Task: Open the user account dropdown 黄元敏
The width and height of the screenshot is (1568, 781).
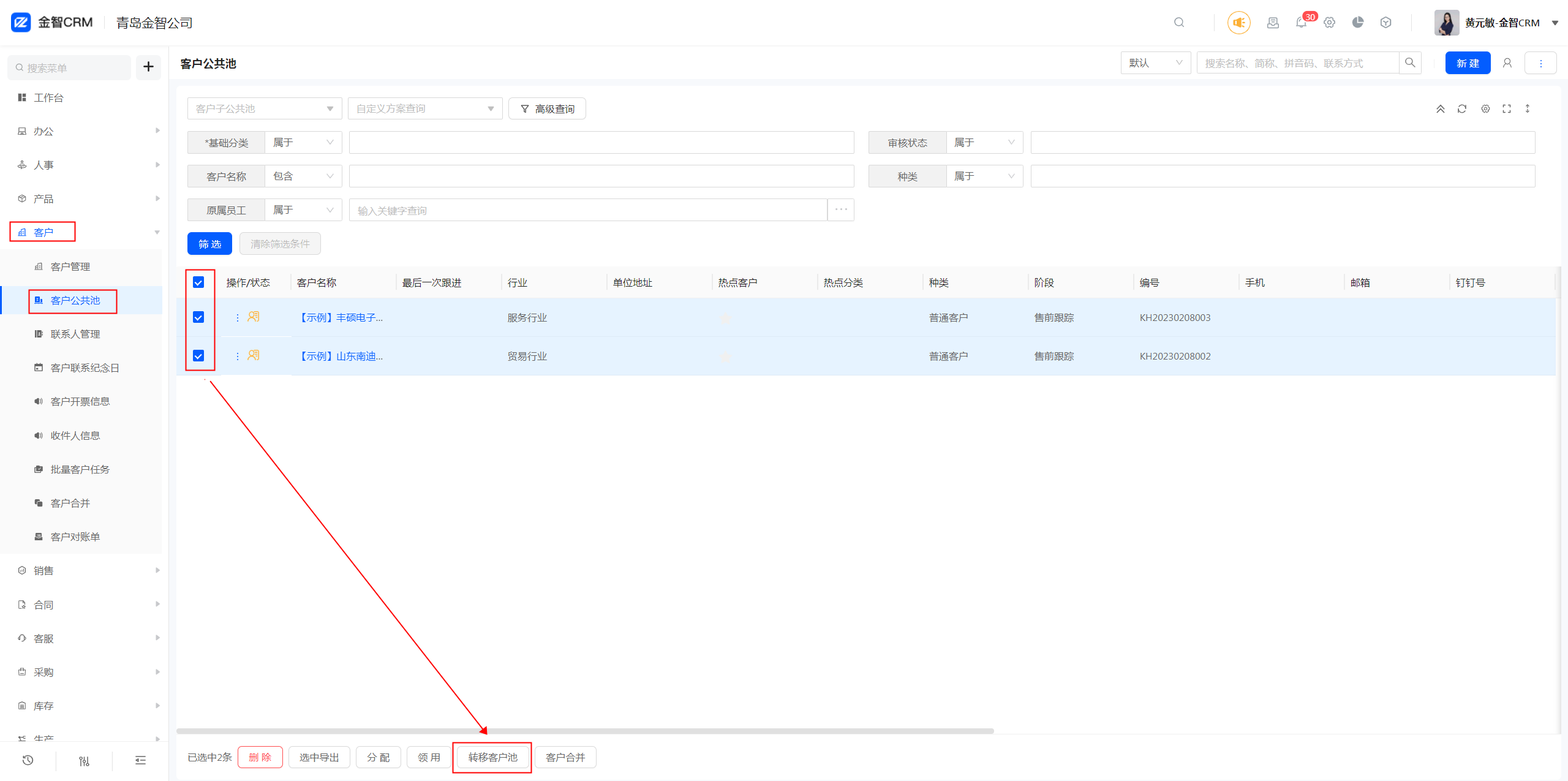Action: coord(1496,23)
